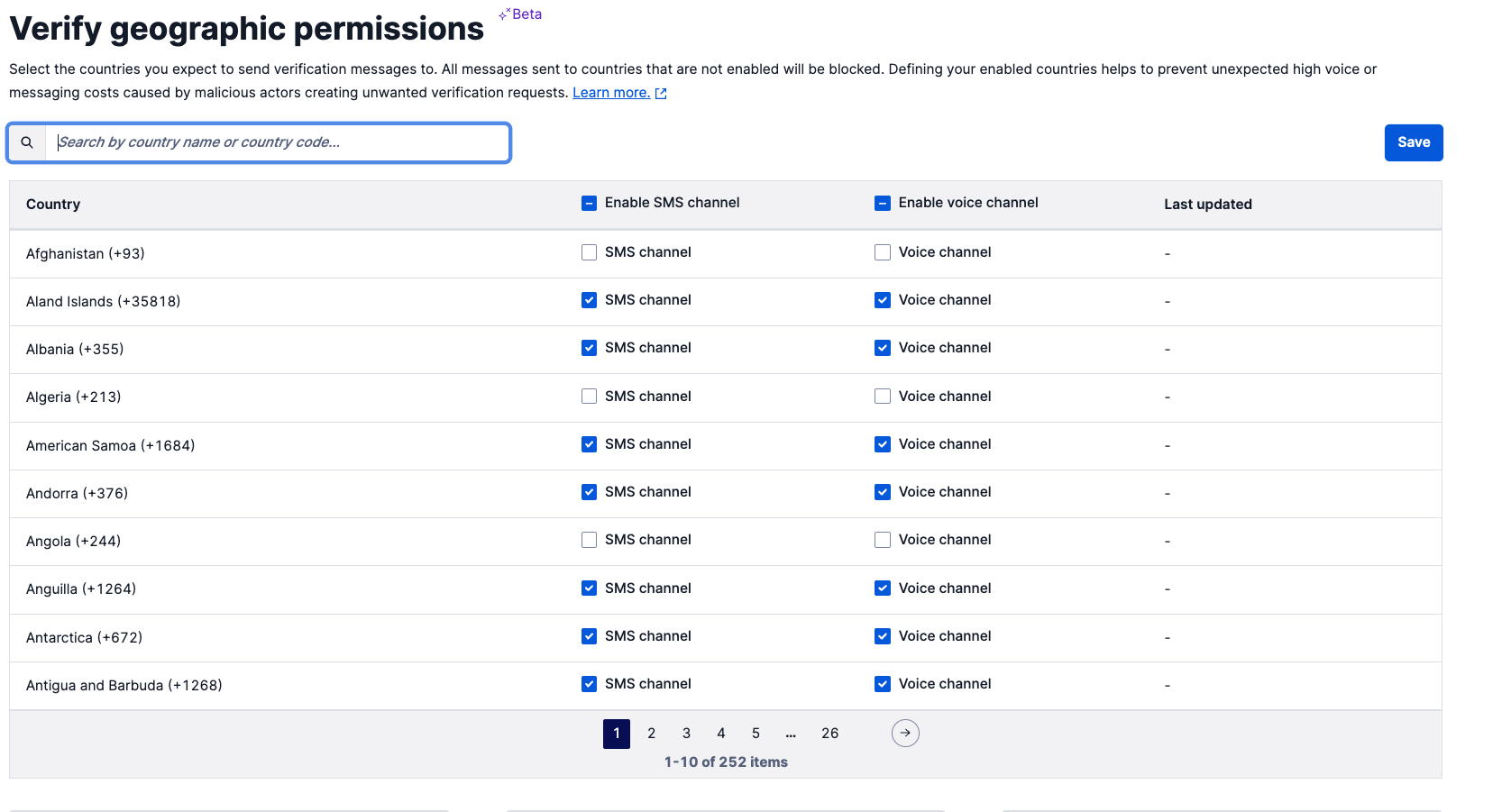This screenshot has width=1502, height=812.
Task: Check Voice channel for Algeria
Action: tap(883, 397)
